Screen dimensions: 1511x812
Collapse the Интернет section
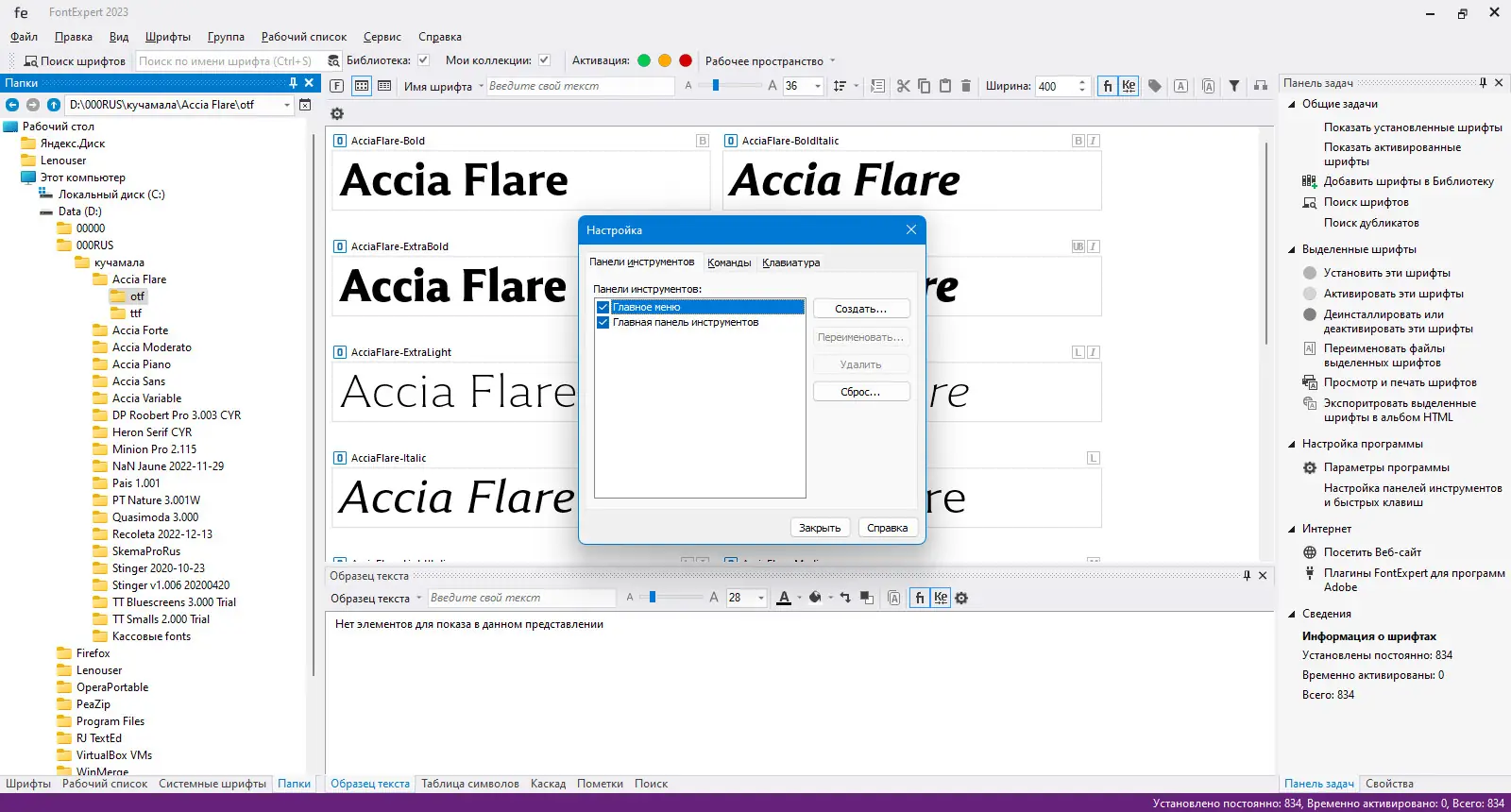pyautogui.click(x=1292, y=529)
